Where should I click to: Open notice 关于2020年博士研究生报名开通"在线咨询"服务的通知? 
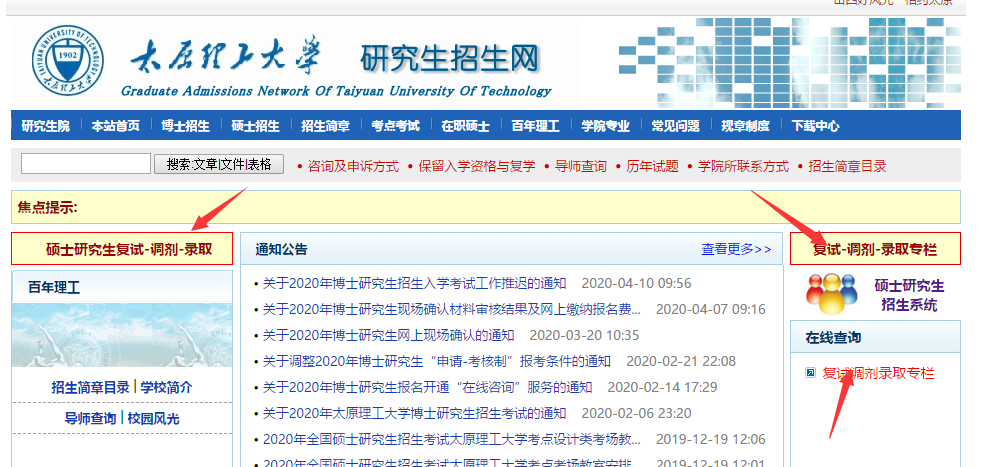[427, 387]
